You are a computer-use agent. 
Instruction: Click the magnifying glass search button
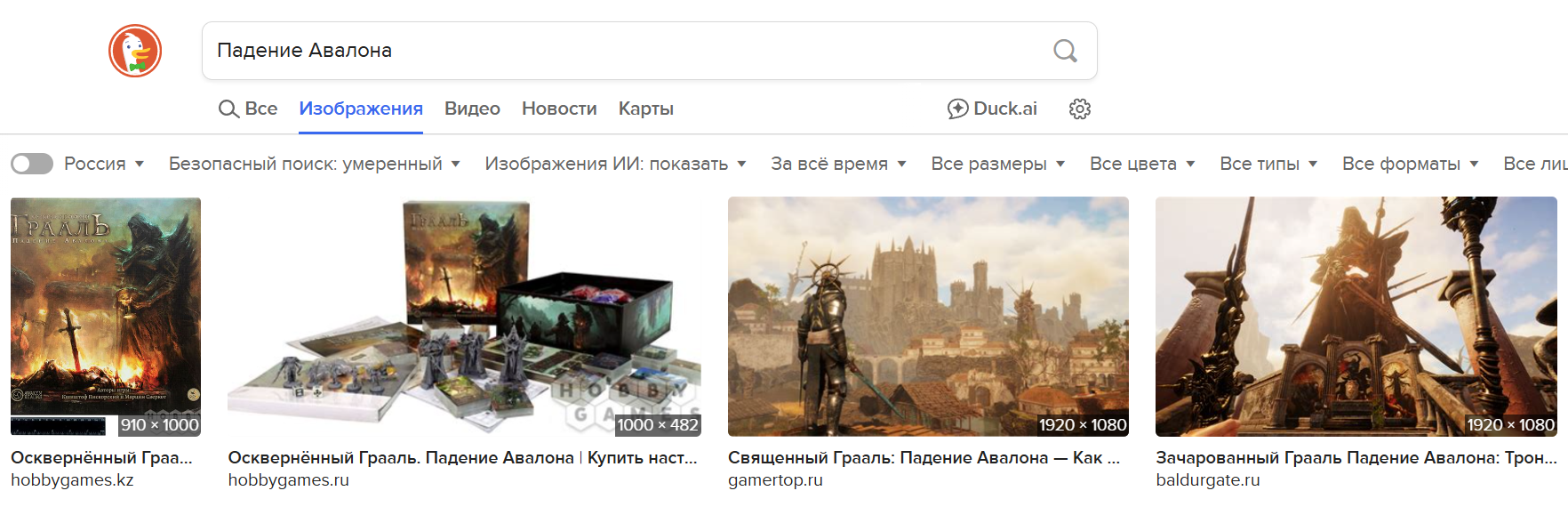click(x=1065, y=51)
